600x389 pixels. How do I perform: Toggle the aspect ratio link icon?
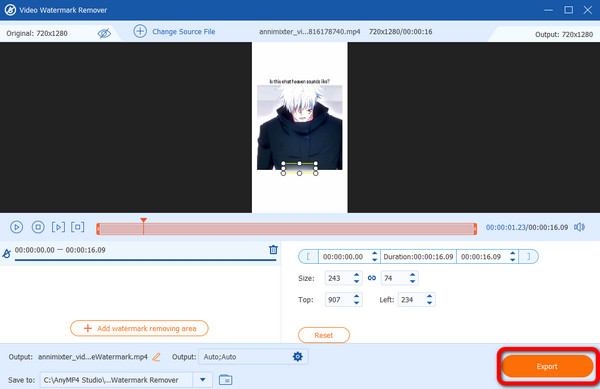[372, 278]
